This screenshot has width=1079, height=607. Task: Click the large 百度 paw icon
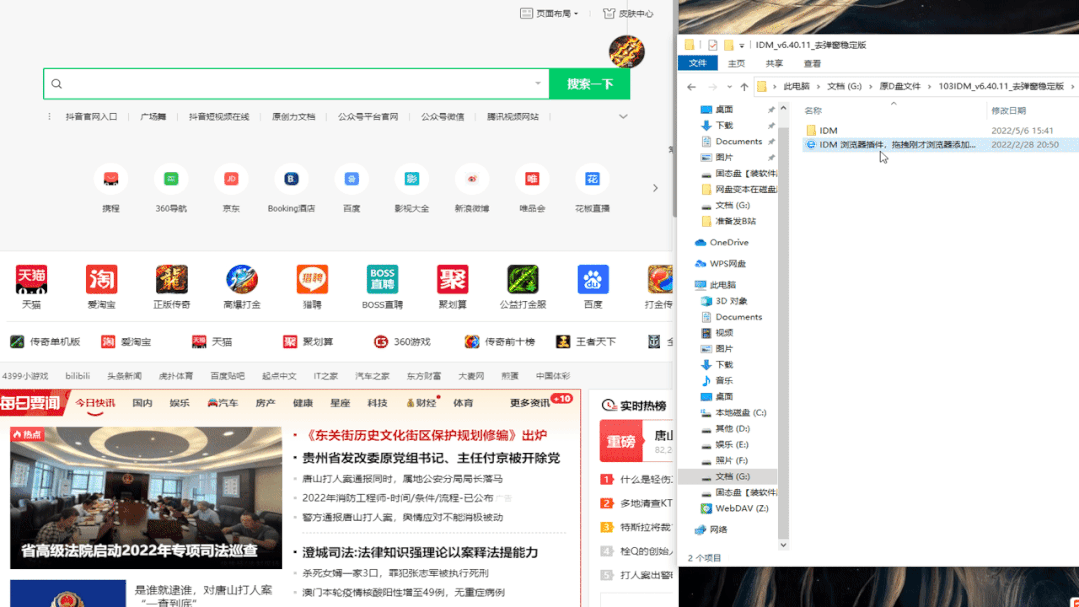tap(593, 279)
